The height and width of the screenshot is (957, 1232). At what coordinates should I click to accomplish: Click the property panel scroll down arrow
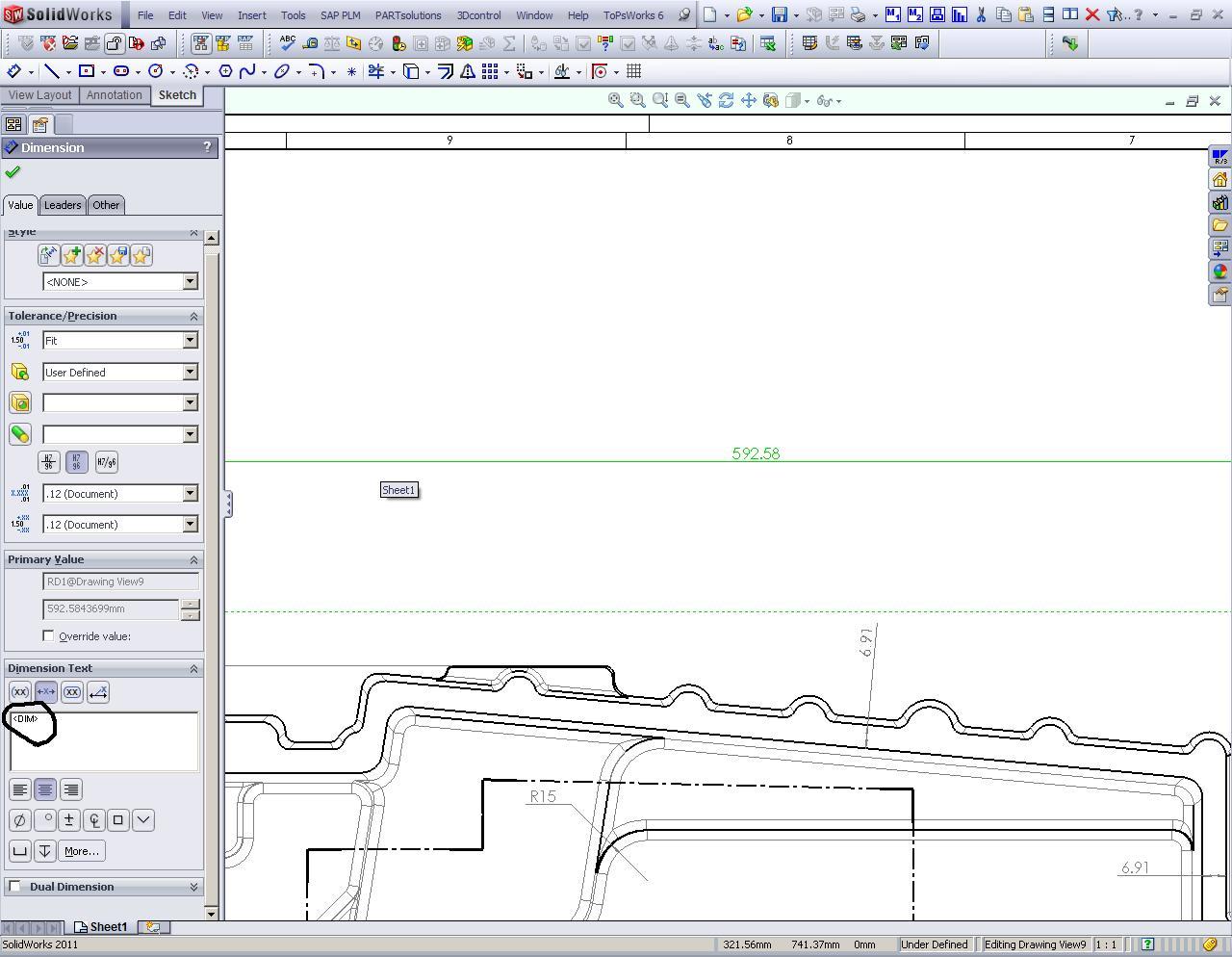(x=212, y=912)
